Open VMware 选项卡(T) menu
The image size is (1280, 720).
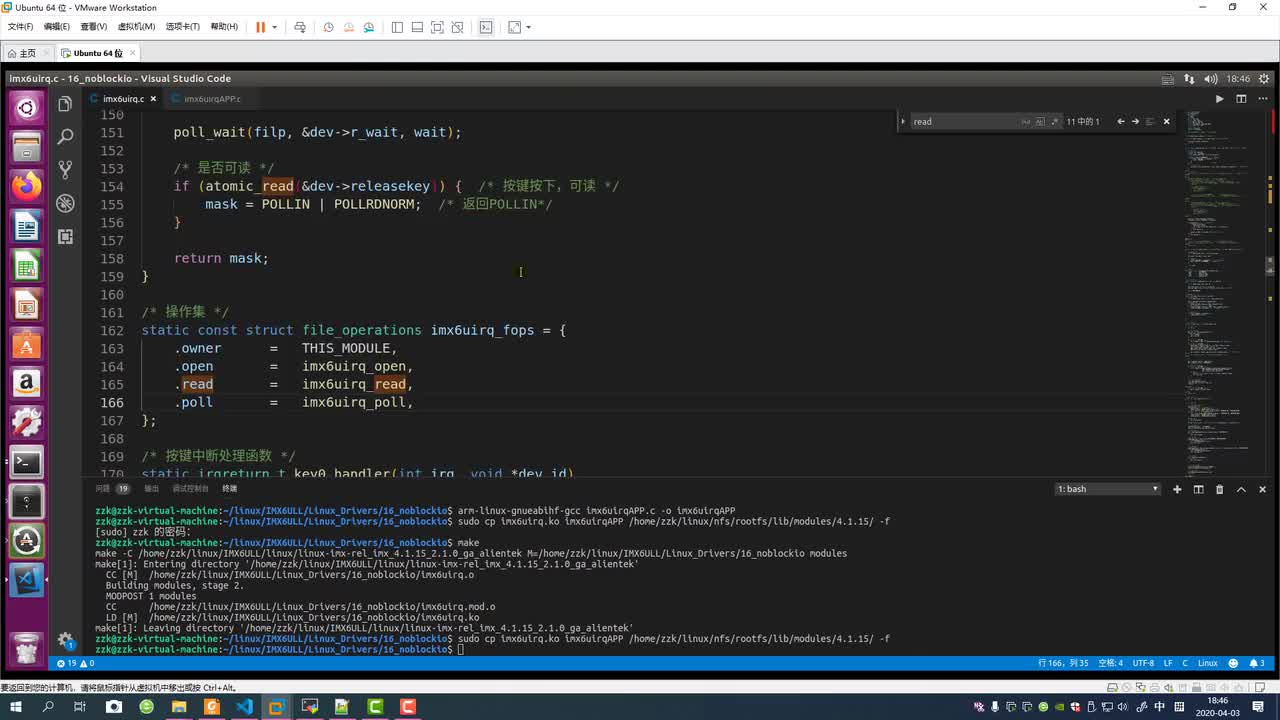pyautogui.click(x=182, y=27)
